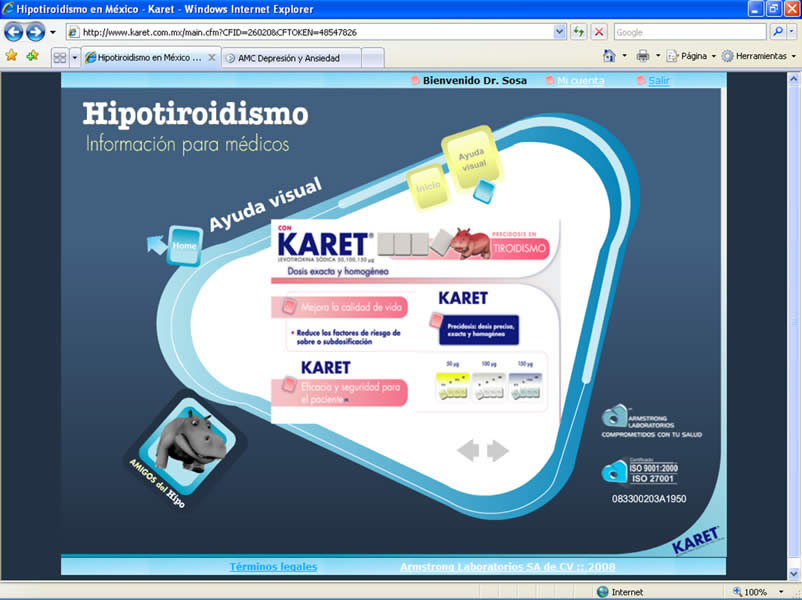The width and height of the screenshot is (802, 600).
Task: Click the Salir logout link
Action: click(x=659, y=80)
